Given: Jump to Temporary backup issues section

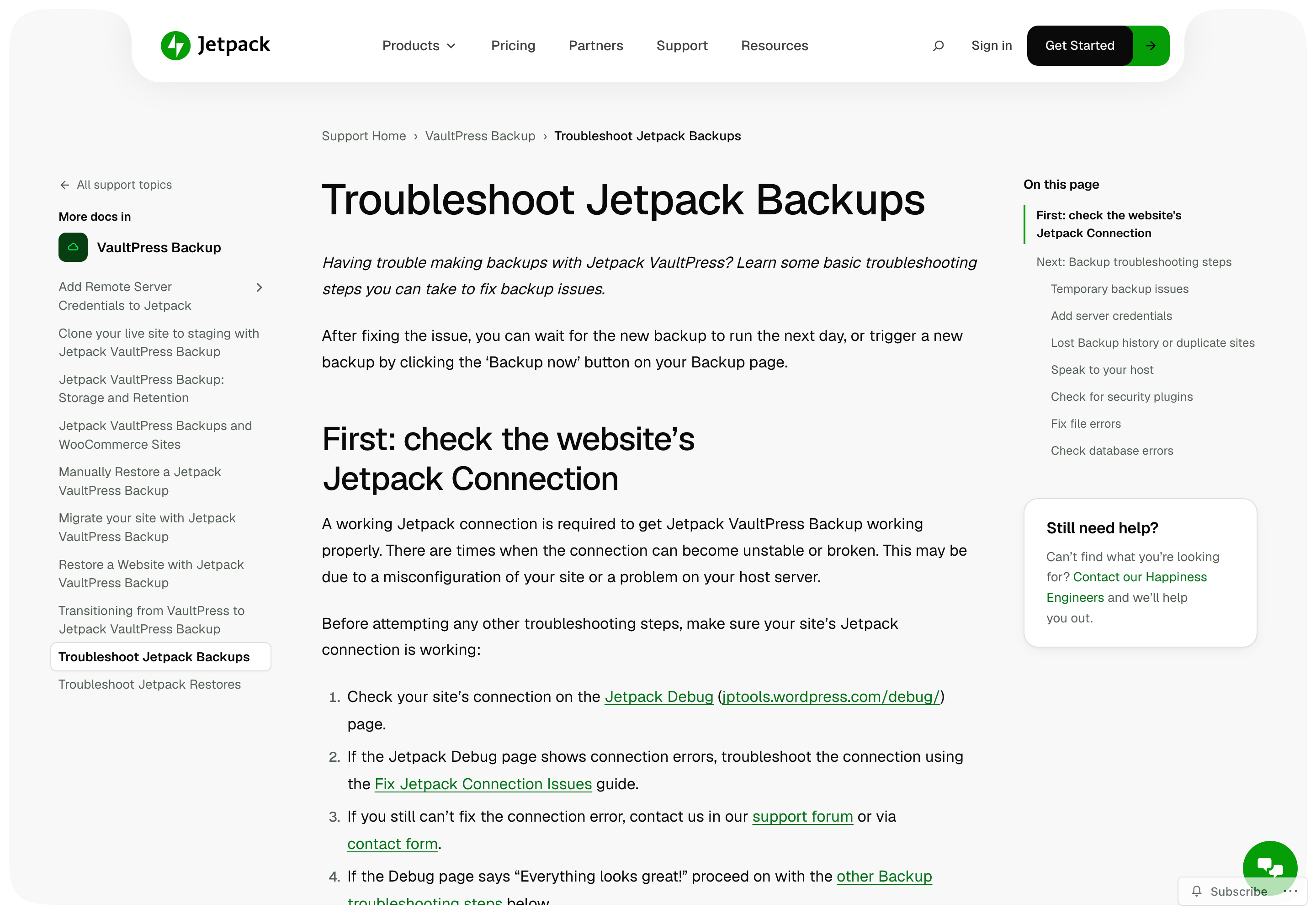Looking at the screenshot, I should pyautogui.click(x=1119, y=289).
